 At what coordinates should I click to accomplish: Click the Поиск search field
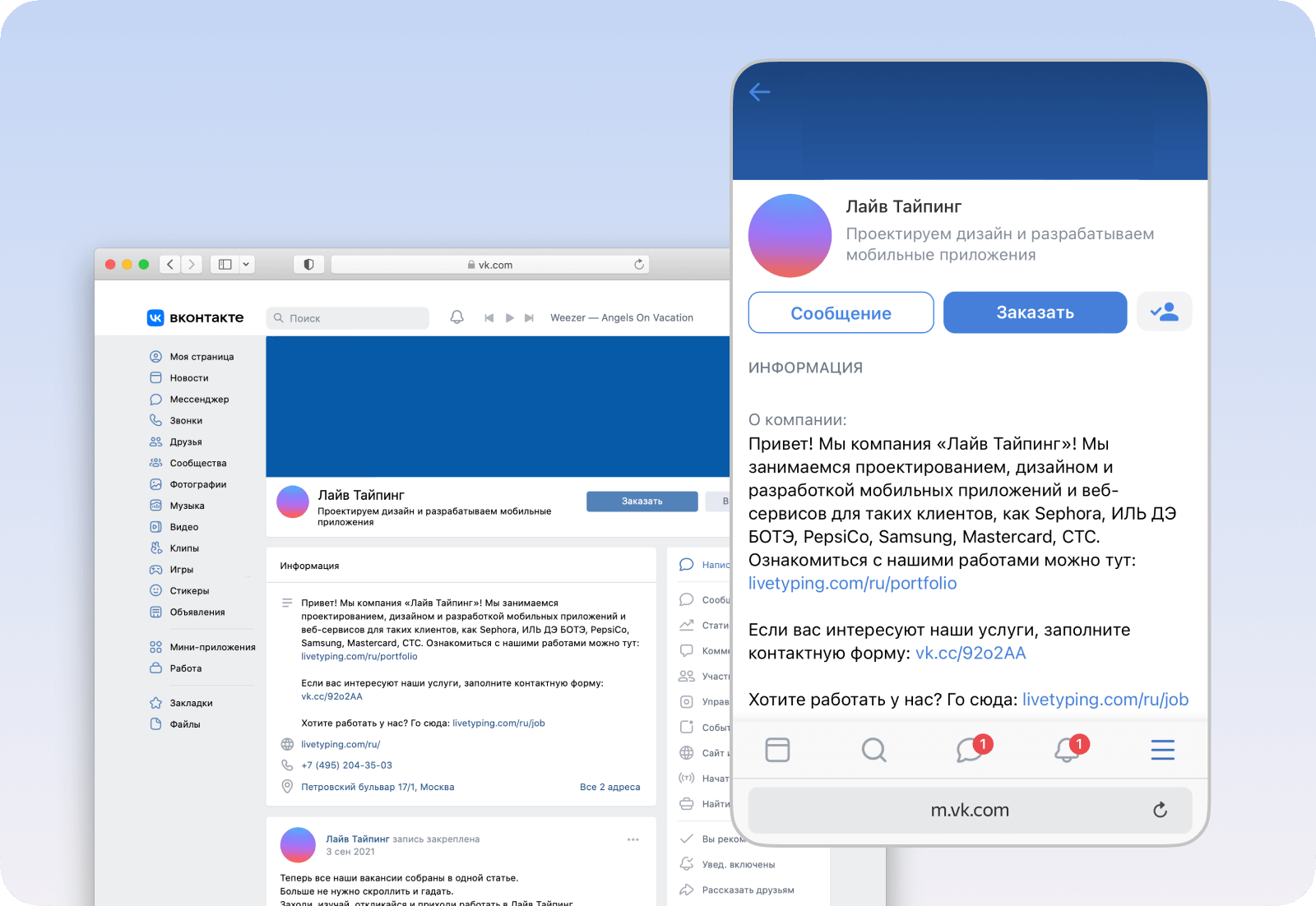click(347, 318)
